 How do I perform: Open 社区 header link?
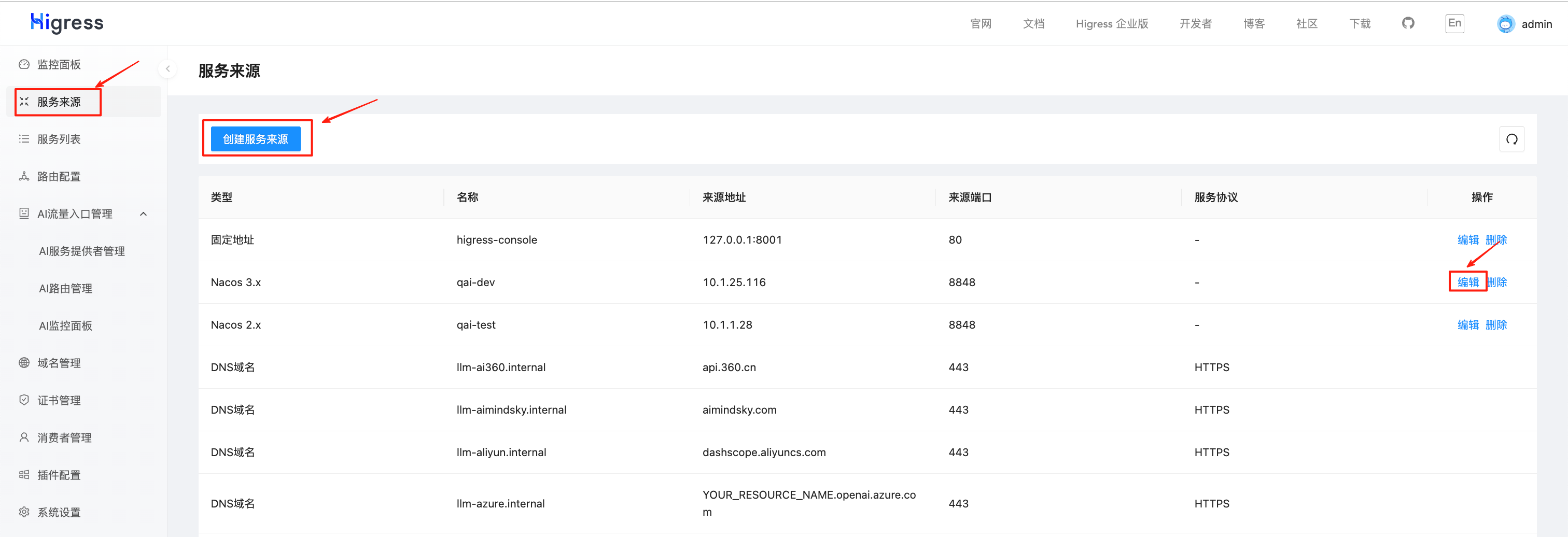pos(1307,24)
